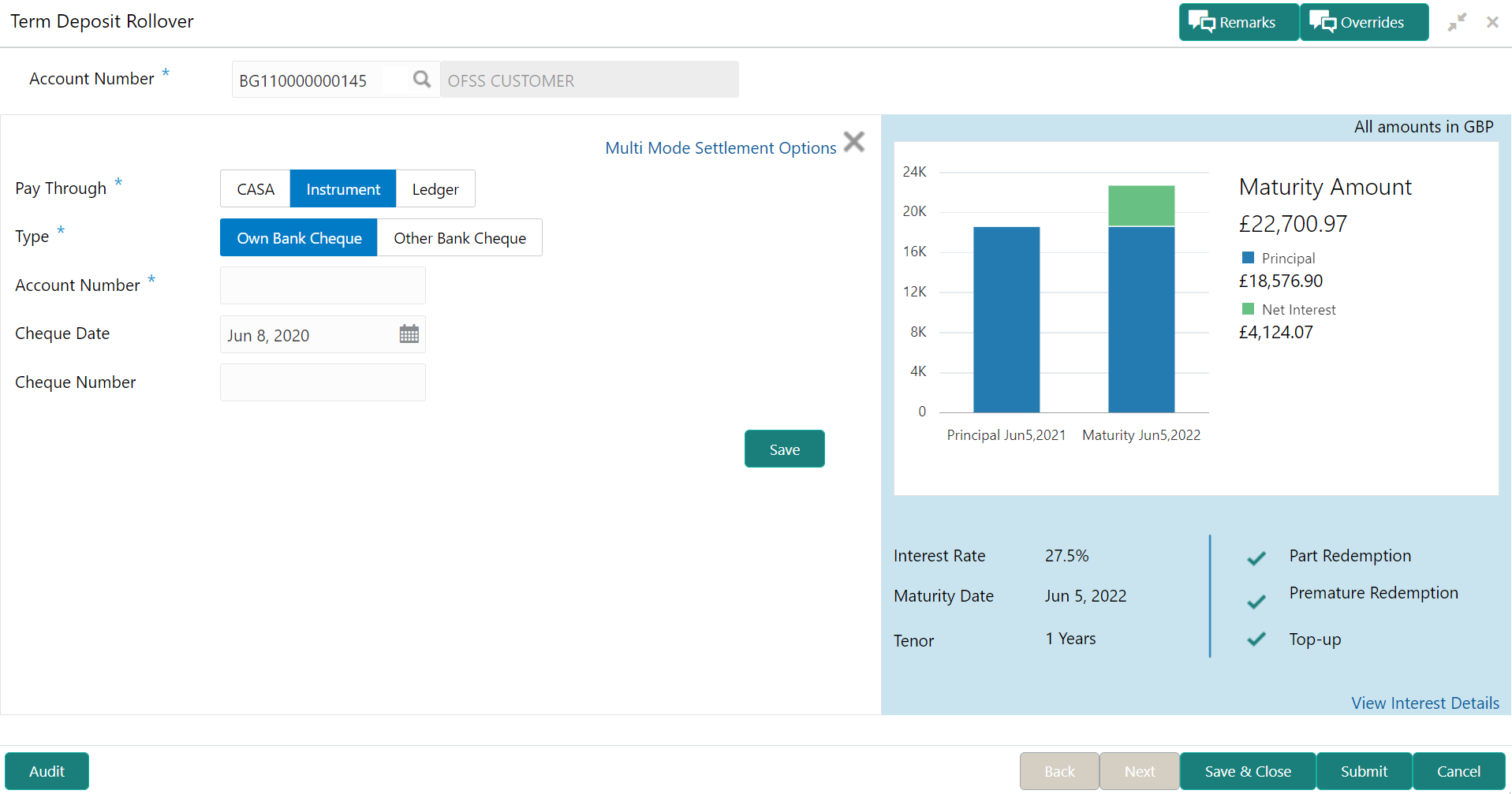Save the settlement option details

tap(785, 449)
